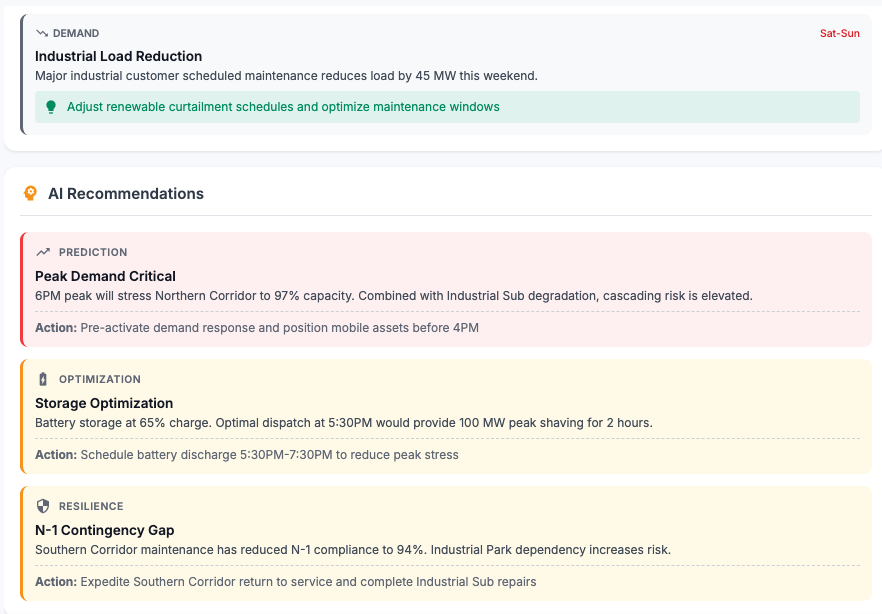Click the battery icon beside OPTIMIZATION

click(43, 379)
